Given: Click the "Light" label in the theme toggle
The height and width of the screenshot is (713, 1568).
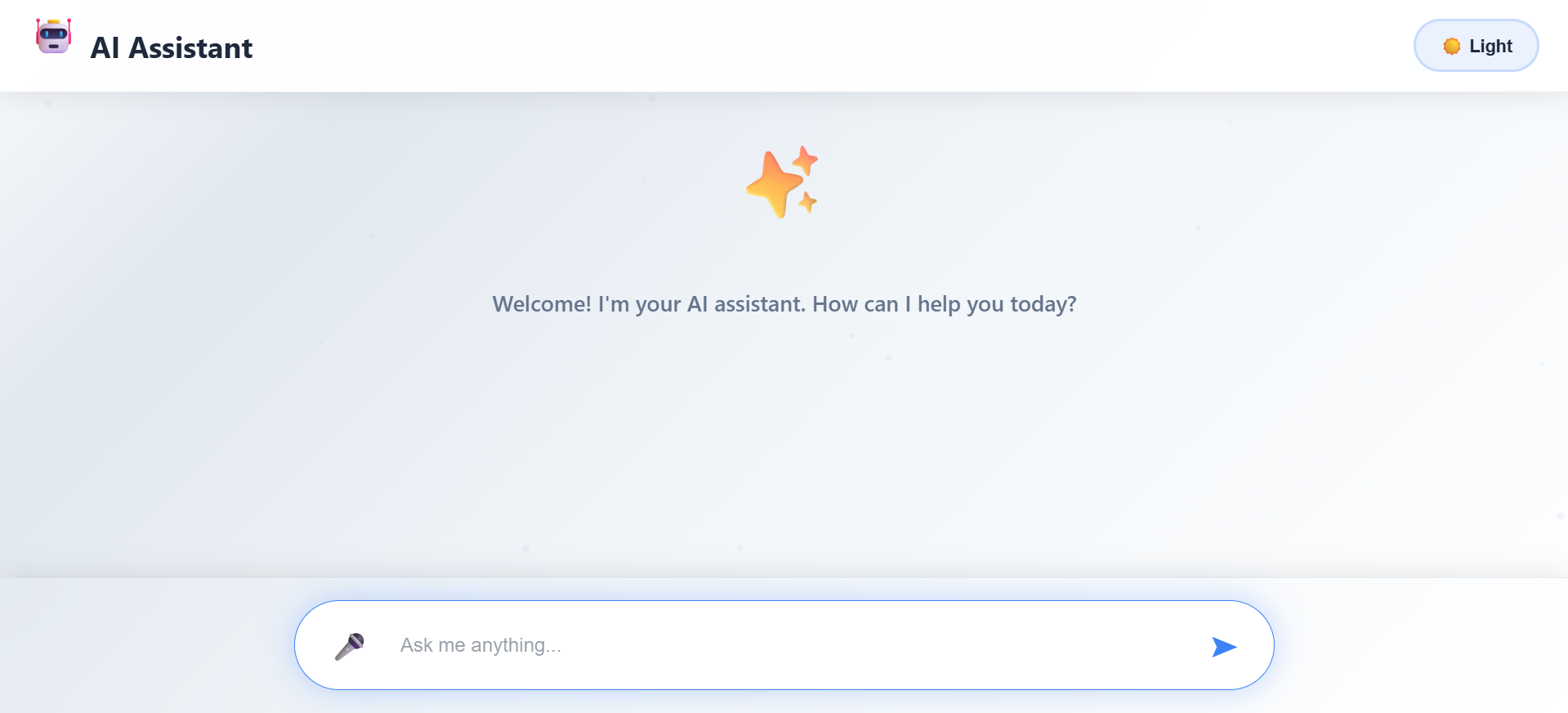Looking at the screenshot, I should (x=1490, y=47).
